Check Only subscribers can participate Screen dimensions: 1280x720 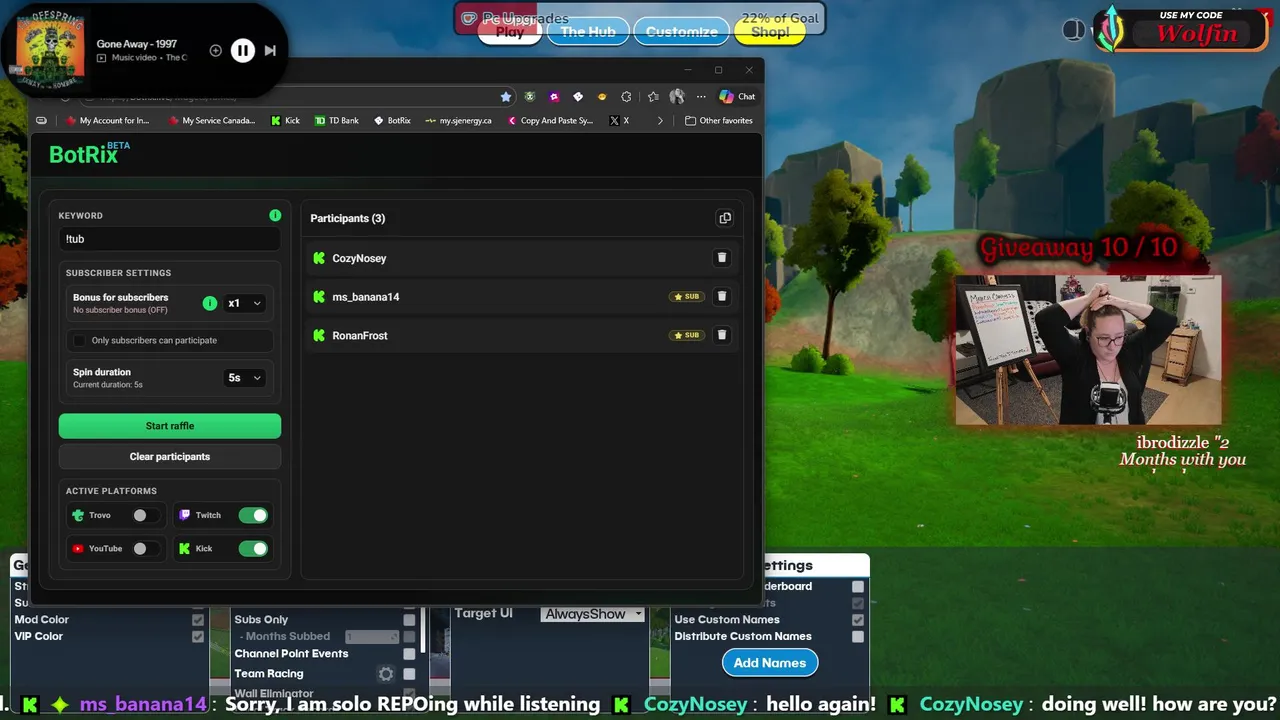(80, 340)
